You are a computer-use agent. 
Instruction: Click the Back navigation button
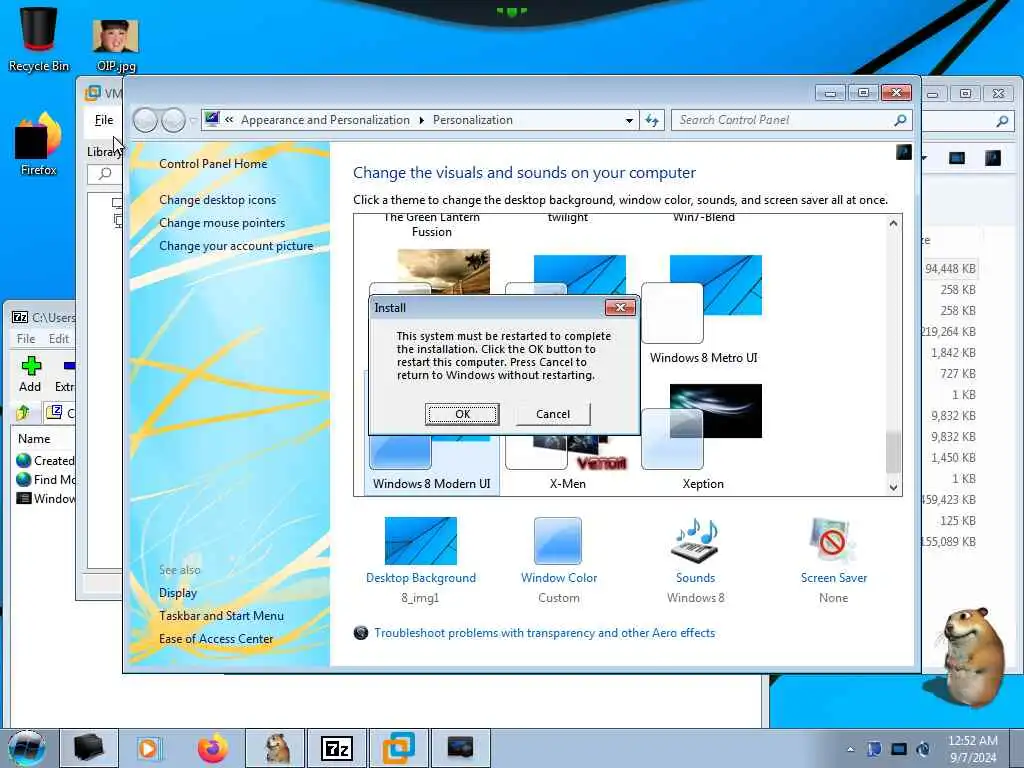[x=146, y=120]
